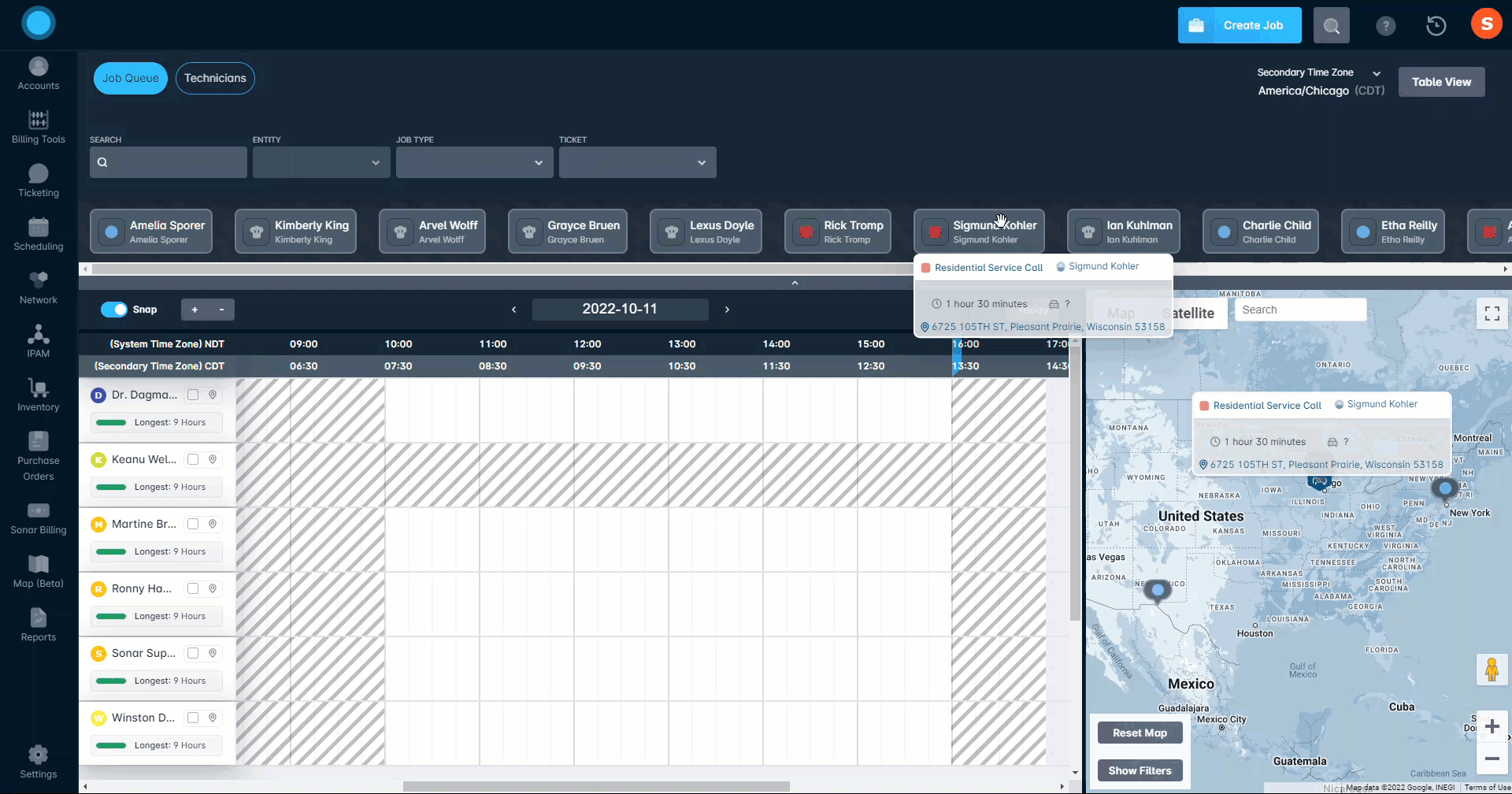Open Inventory section
The image size is (1512, 794).
tap(38, 395)
